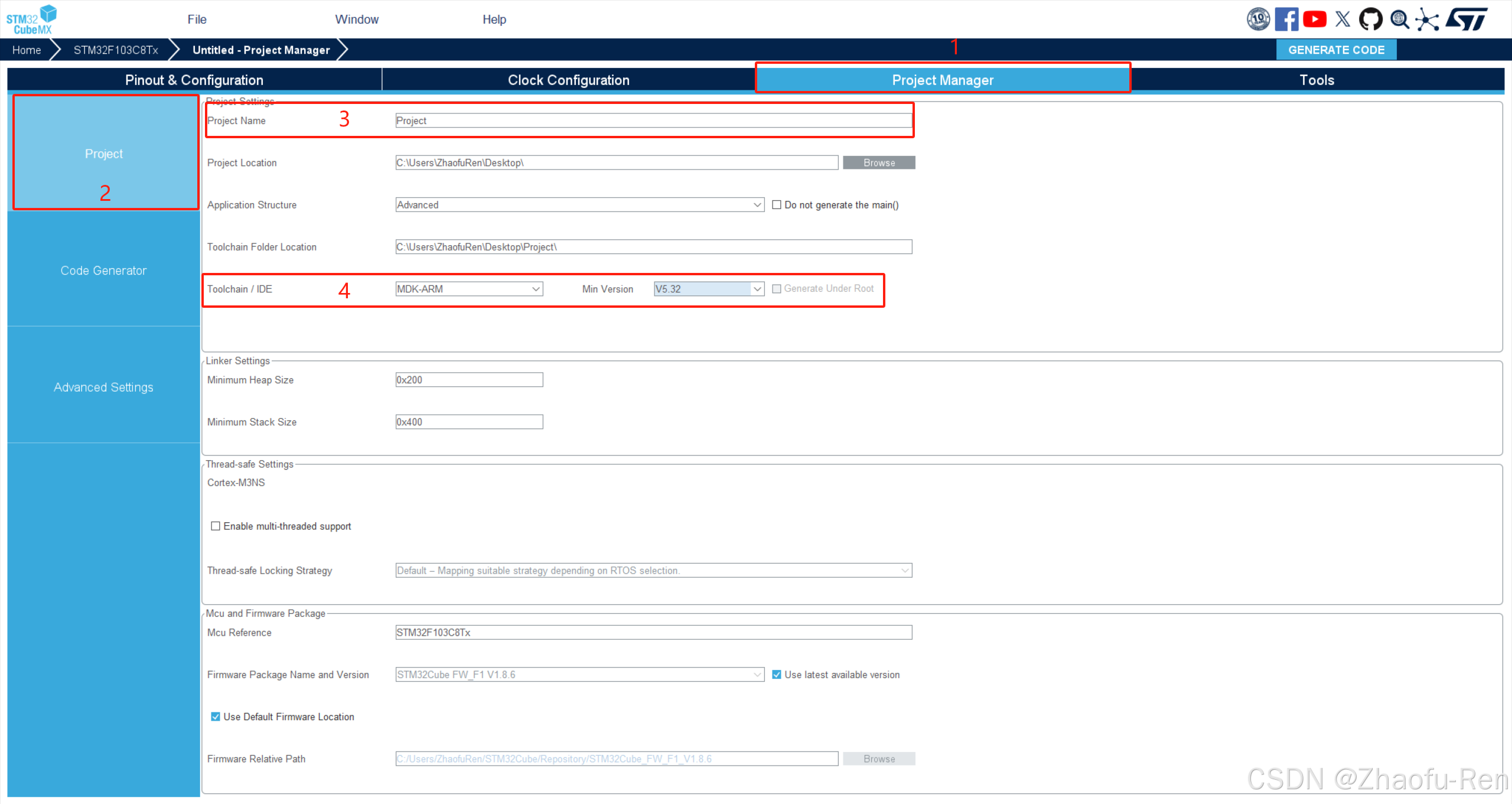
Task: Click the Mcu Reference label
Action: 239,633
